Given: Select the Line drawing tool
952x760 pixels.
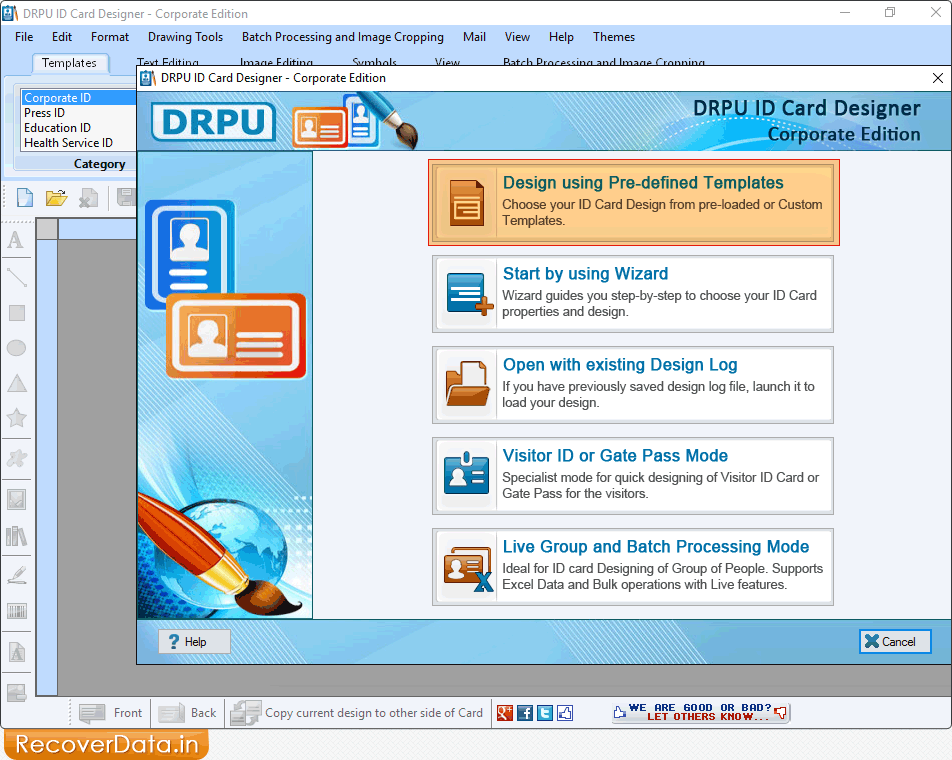Looking at the screenshot, I should [x=16, y=277].
